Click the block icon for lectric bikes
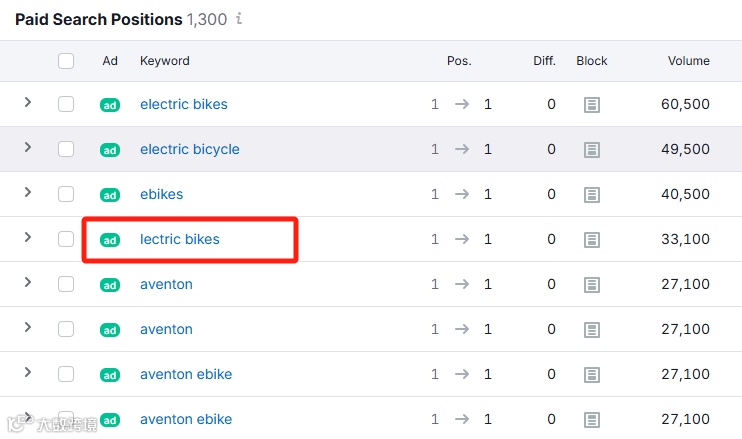 click(592, 239)
